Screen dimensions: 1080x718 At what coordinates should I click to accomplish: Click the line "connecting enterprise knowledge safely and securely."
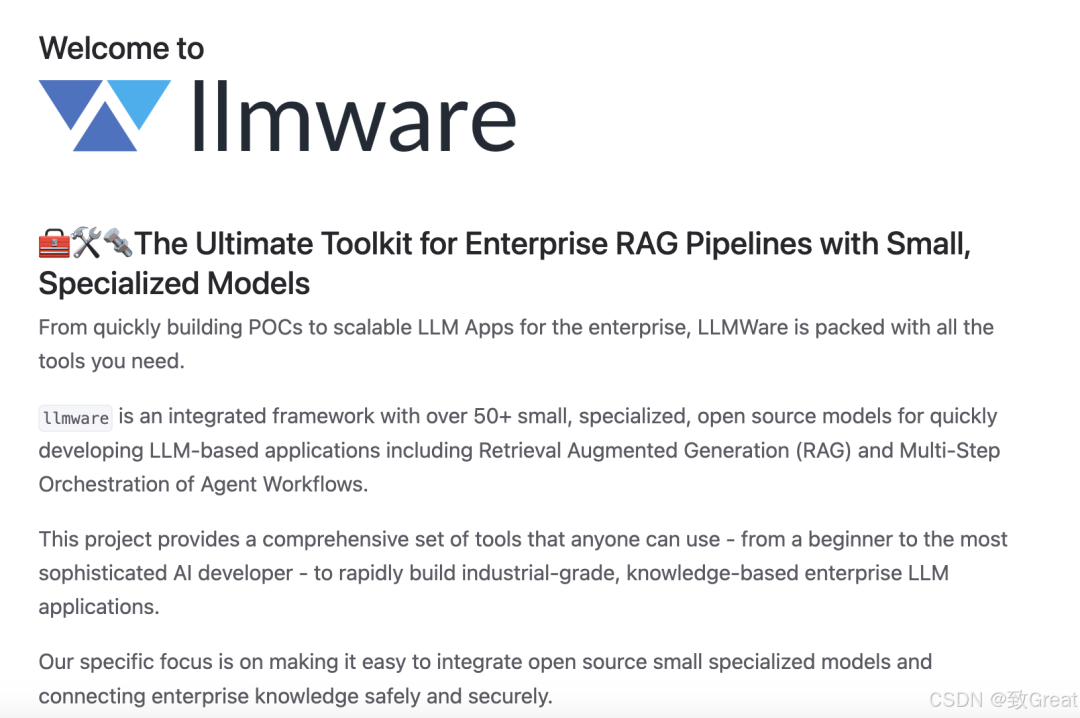pyautogui.click(x=295, y=696)
